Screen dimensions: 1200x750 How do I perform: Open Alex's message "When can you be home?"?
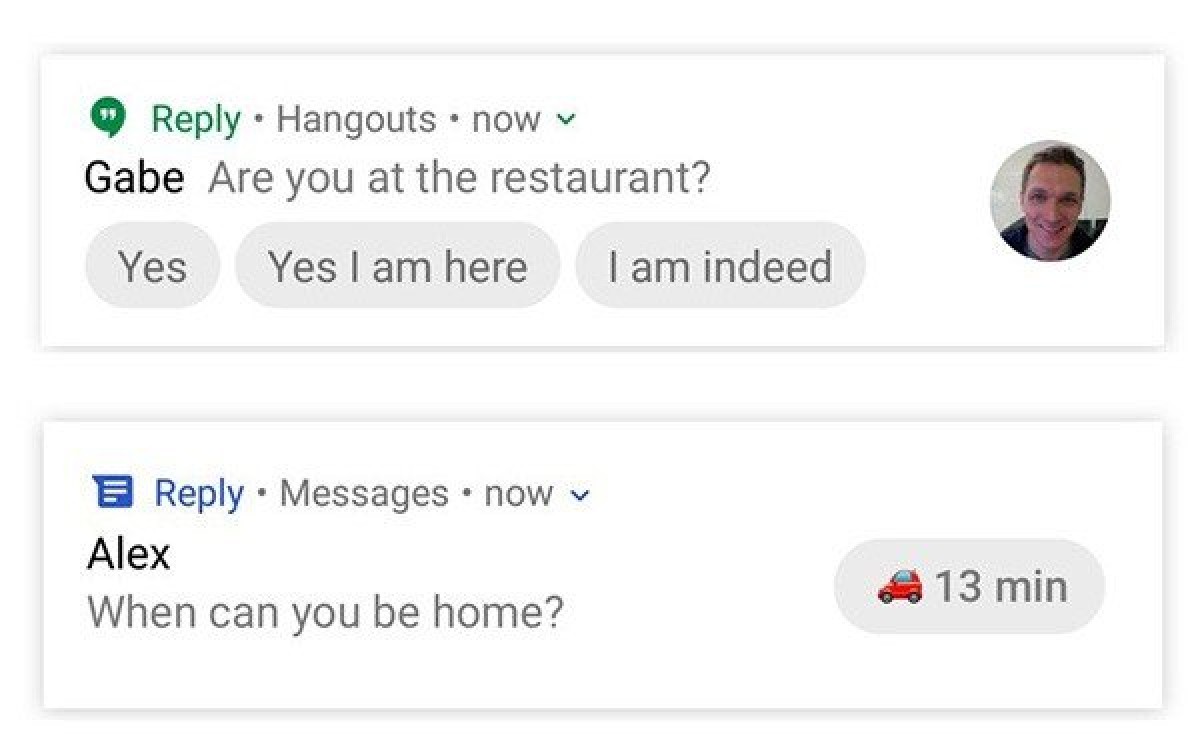(x=326, y=611)
